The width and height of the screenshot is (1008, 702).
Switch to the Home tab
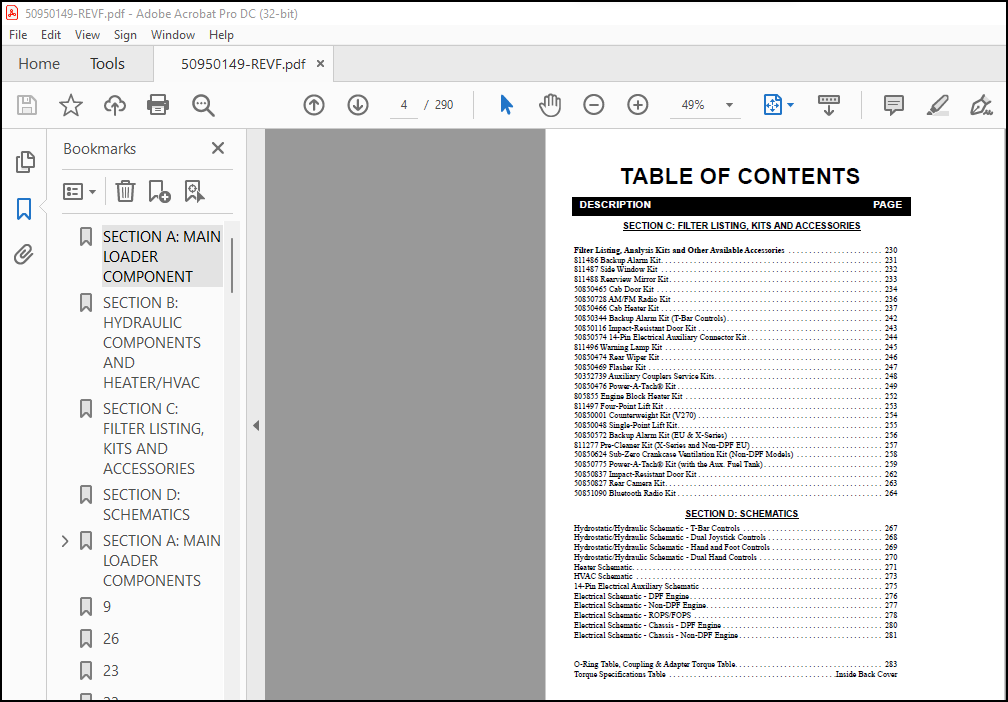click(39, 64)
